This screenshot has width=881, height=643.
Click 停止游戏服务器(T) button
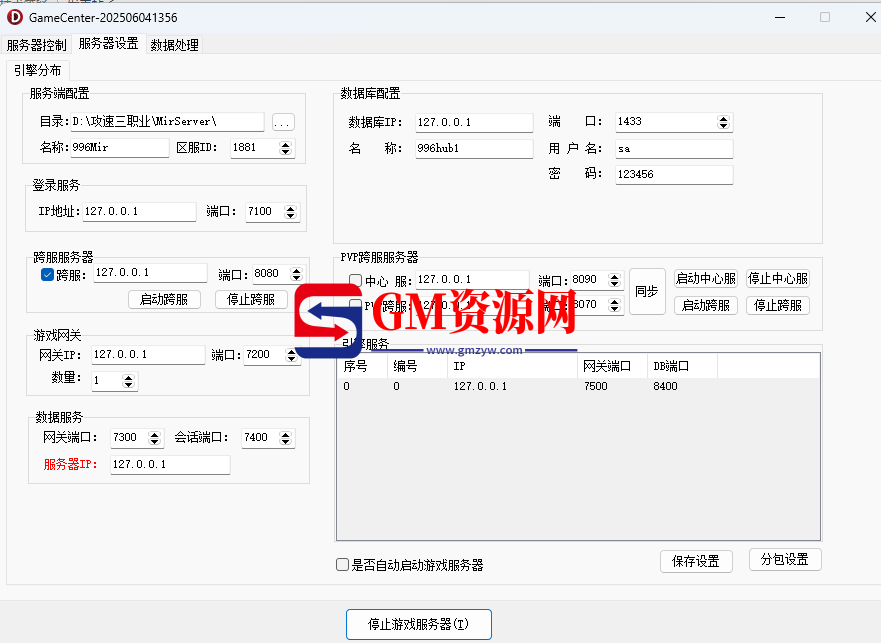pyautogui.click(x=419, y=624)
